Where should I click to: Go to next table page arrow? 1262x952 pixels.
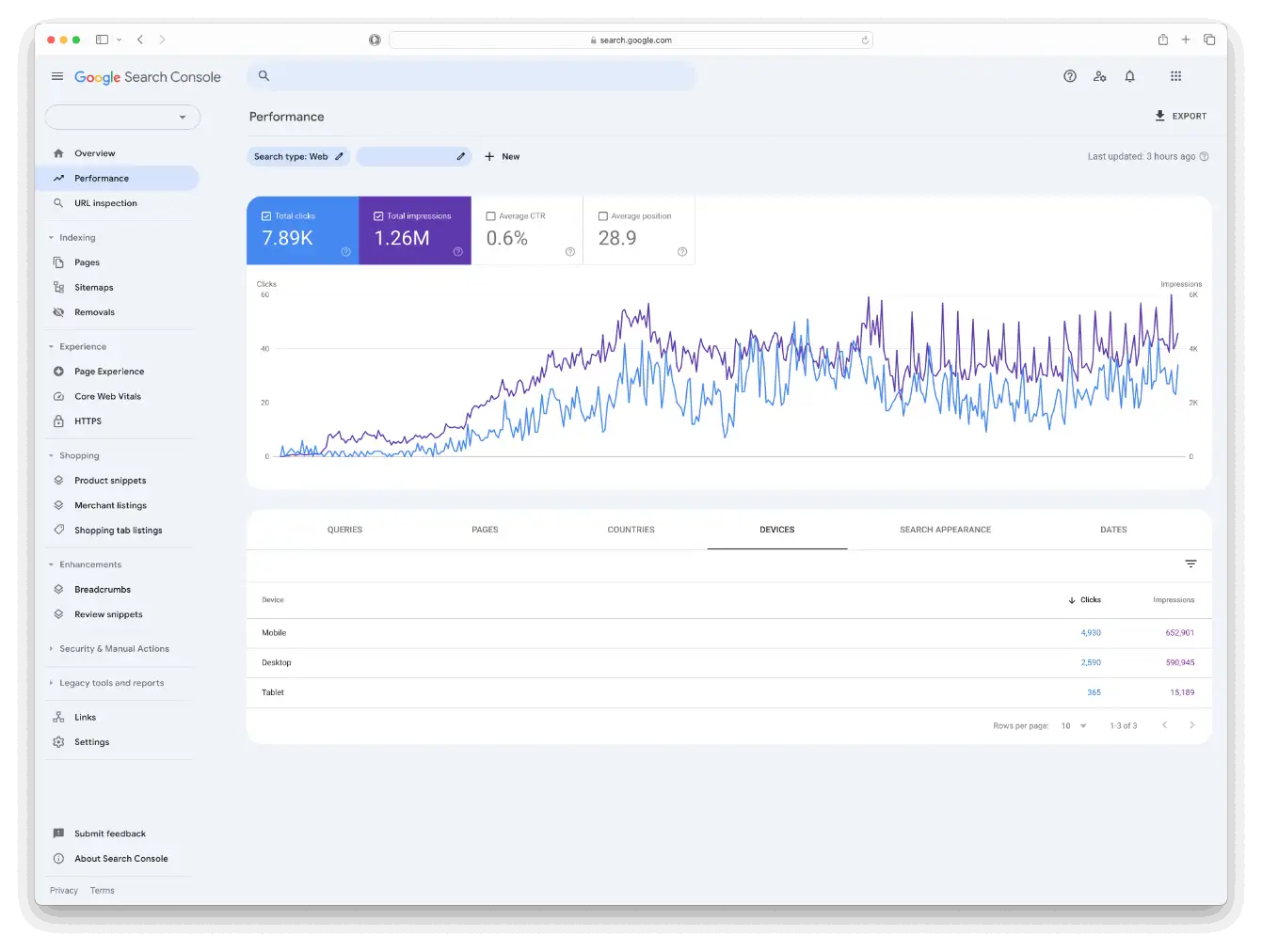tap(1192, 725)
